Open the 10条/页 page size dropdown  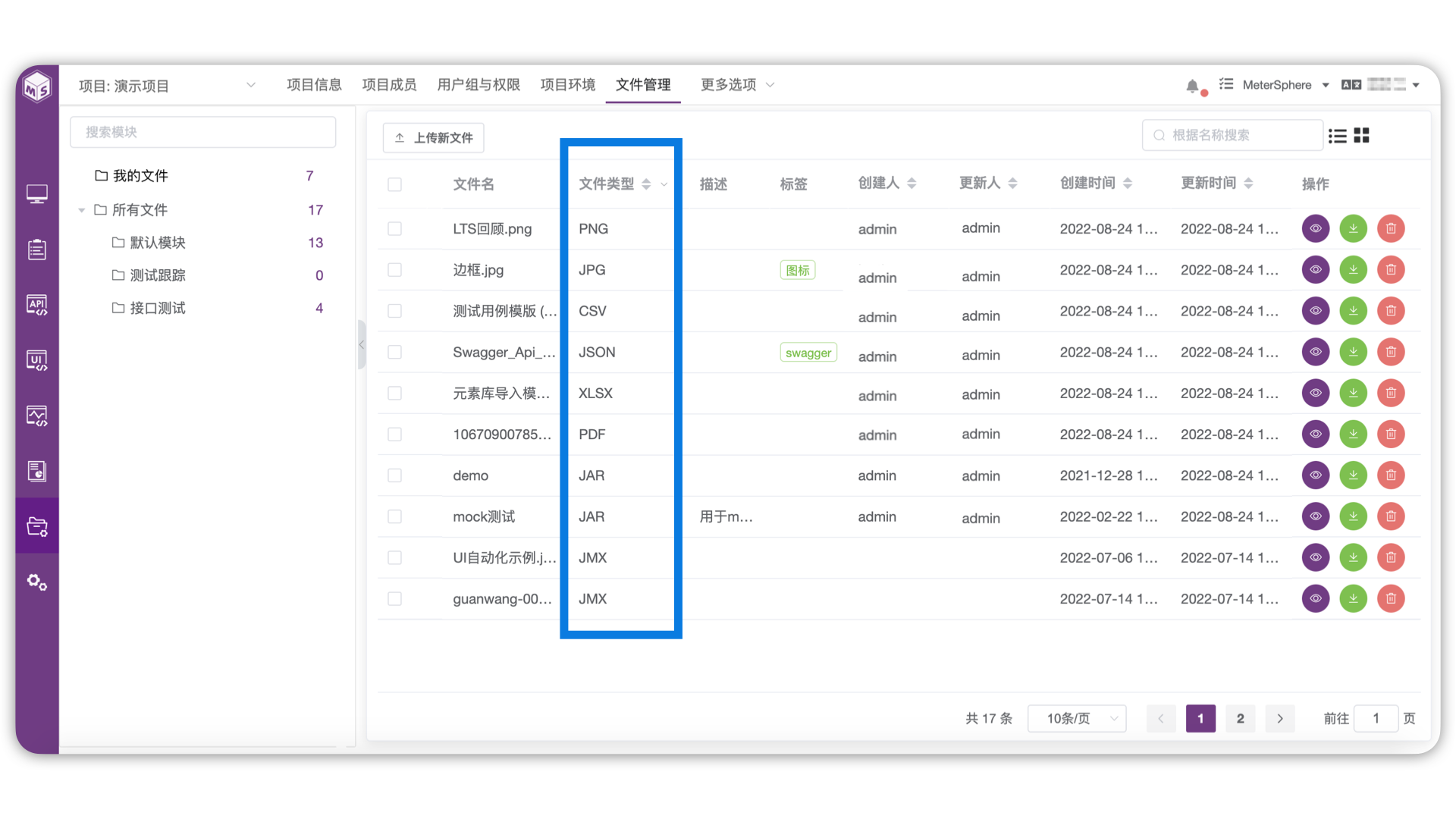coord(1076,718)
